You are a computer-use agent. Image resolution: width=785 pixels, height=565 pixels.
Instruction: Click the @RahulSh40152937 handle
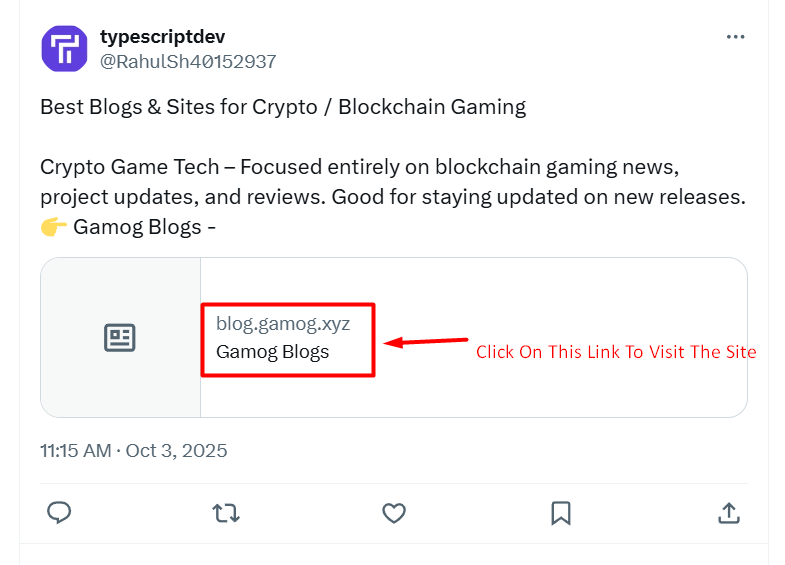coord(188,62)
